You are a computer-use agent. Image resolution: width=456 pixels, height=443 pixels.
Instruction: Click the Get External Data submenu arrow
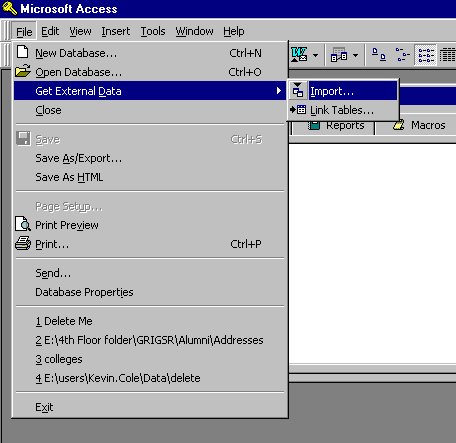[279, 90]
